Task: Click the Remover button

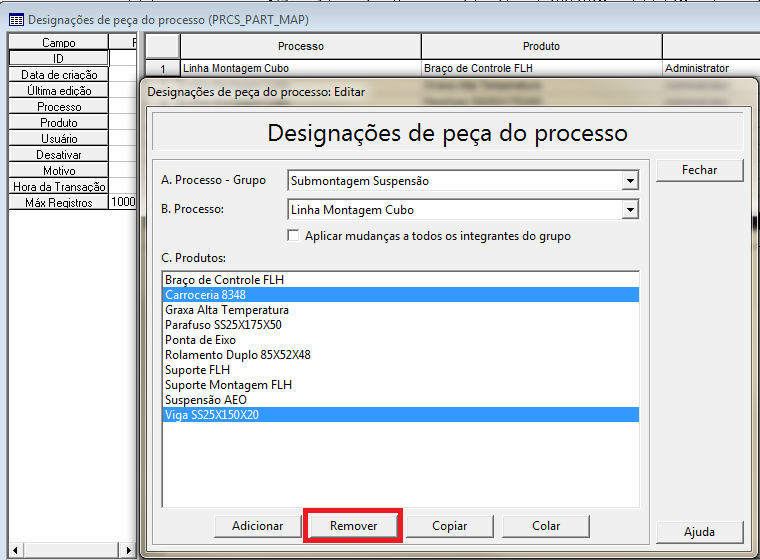Action: point(353,526)
